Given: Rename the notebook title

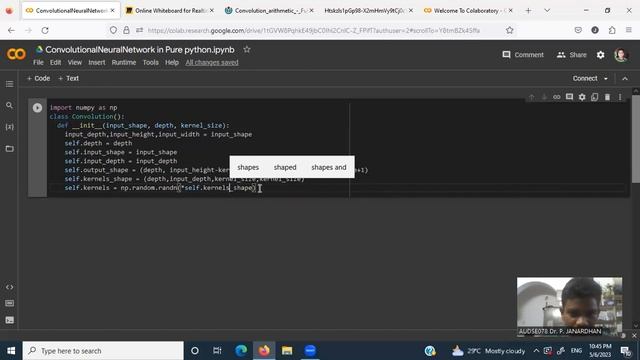Looking at the screenshot, I should 140,50.
